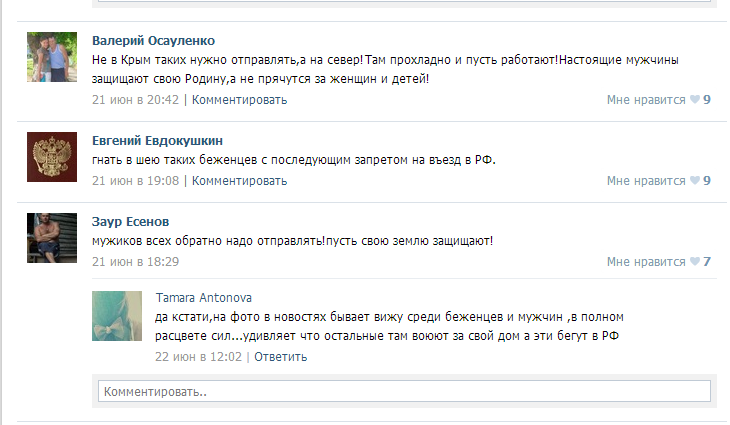The image size is (730, 425).
Task: Like the comment posted at 19:08 via Мне нравится
Action: [x=646, y=181]
